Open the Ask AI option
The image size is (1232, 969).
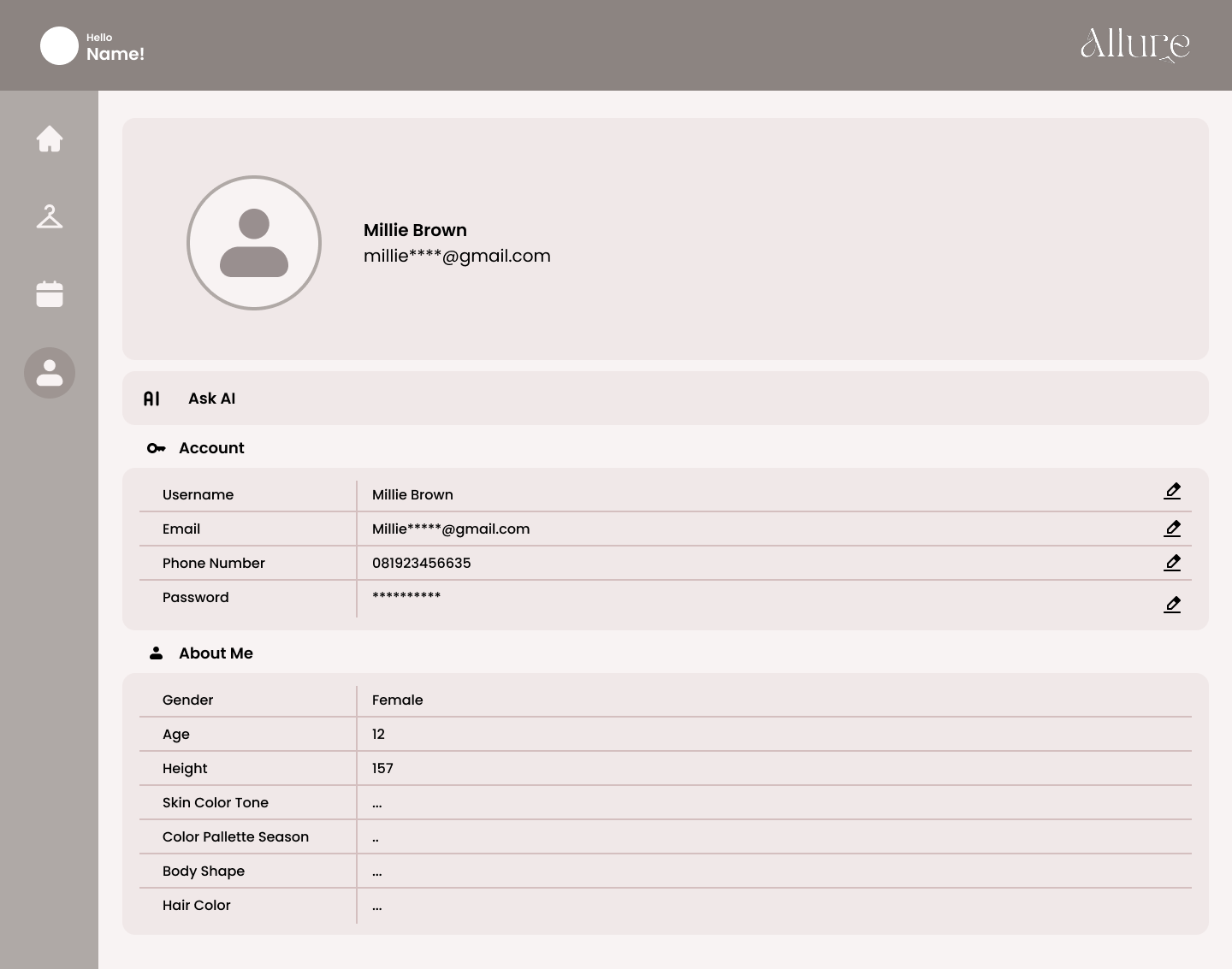[x=211, y=399]
